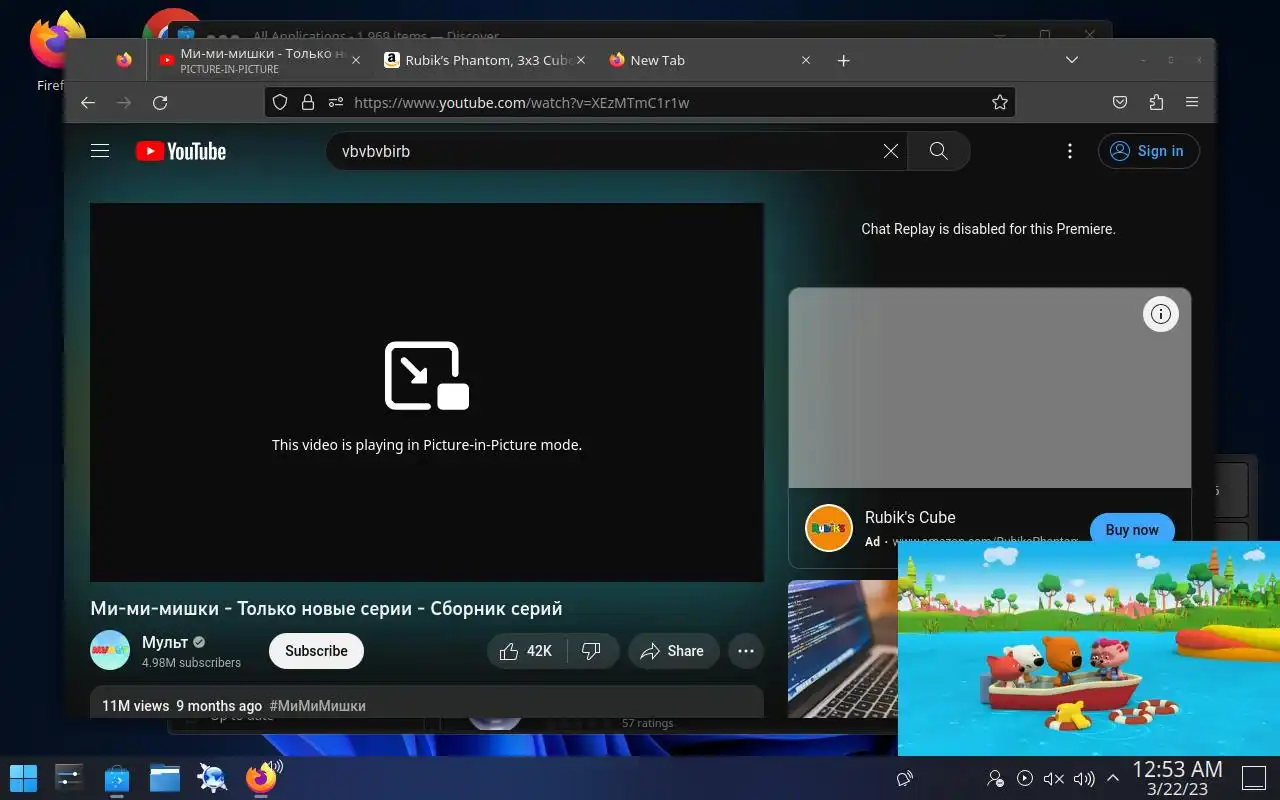Open more actions ellipsis below video
The width and height of the screenshot is (1280, 800).
(746, 651)
